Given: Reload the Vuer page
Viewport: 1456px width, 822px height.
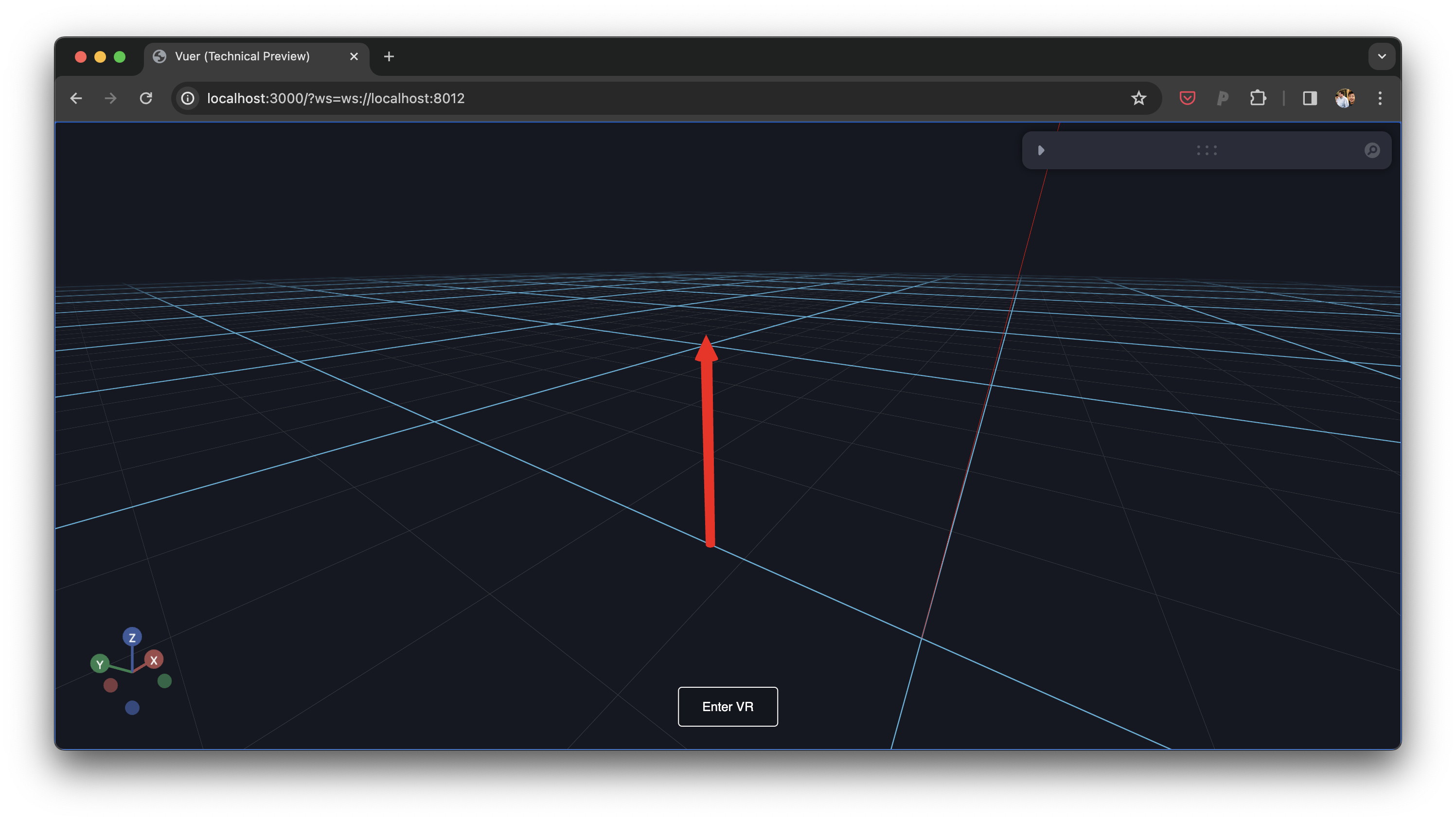Looking at the screenshot, I should tap(146, 98).
